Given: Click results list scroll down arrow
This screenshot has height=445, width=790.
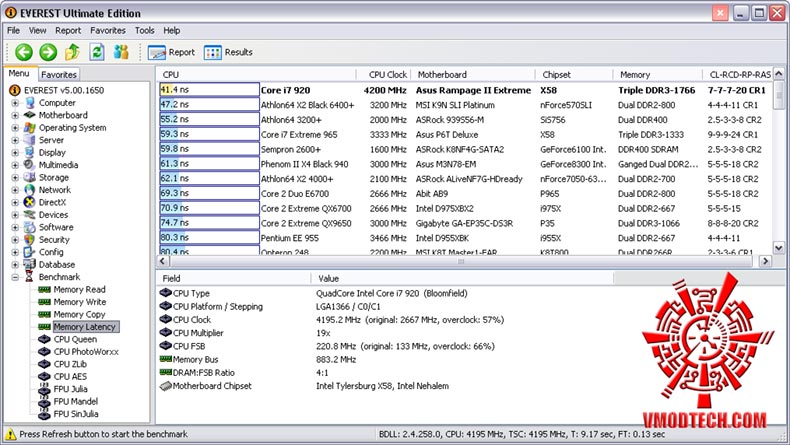Looking at the screenshot, I should (x=779, y=247).
